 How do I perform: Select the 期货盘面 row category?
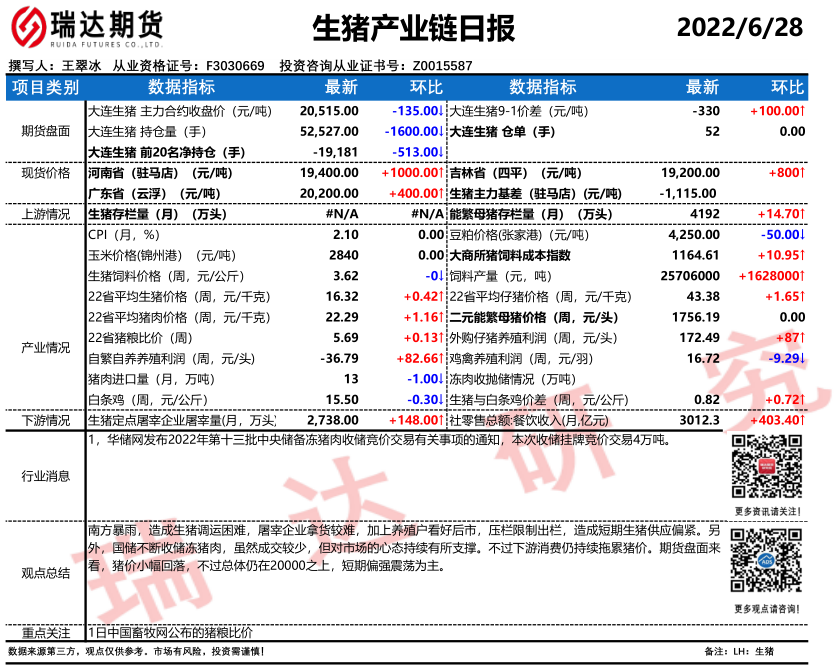[x=45, y=131]
